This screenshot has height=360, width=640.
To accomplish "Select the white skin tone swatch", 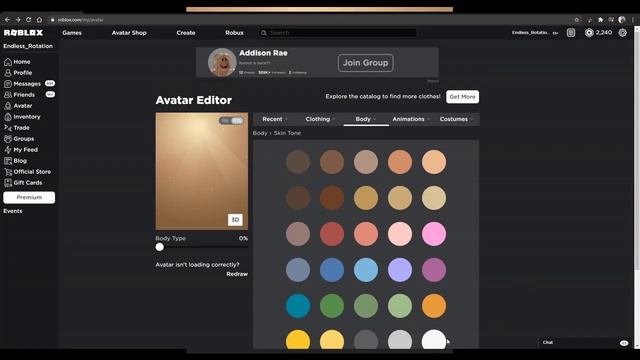I will point(433,340).
